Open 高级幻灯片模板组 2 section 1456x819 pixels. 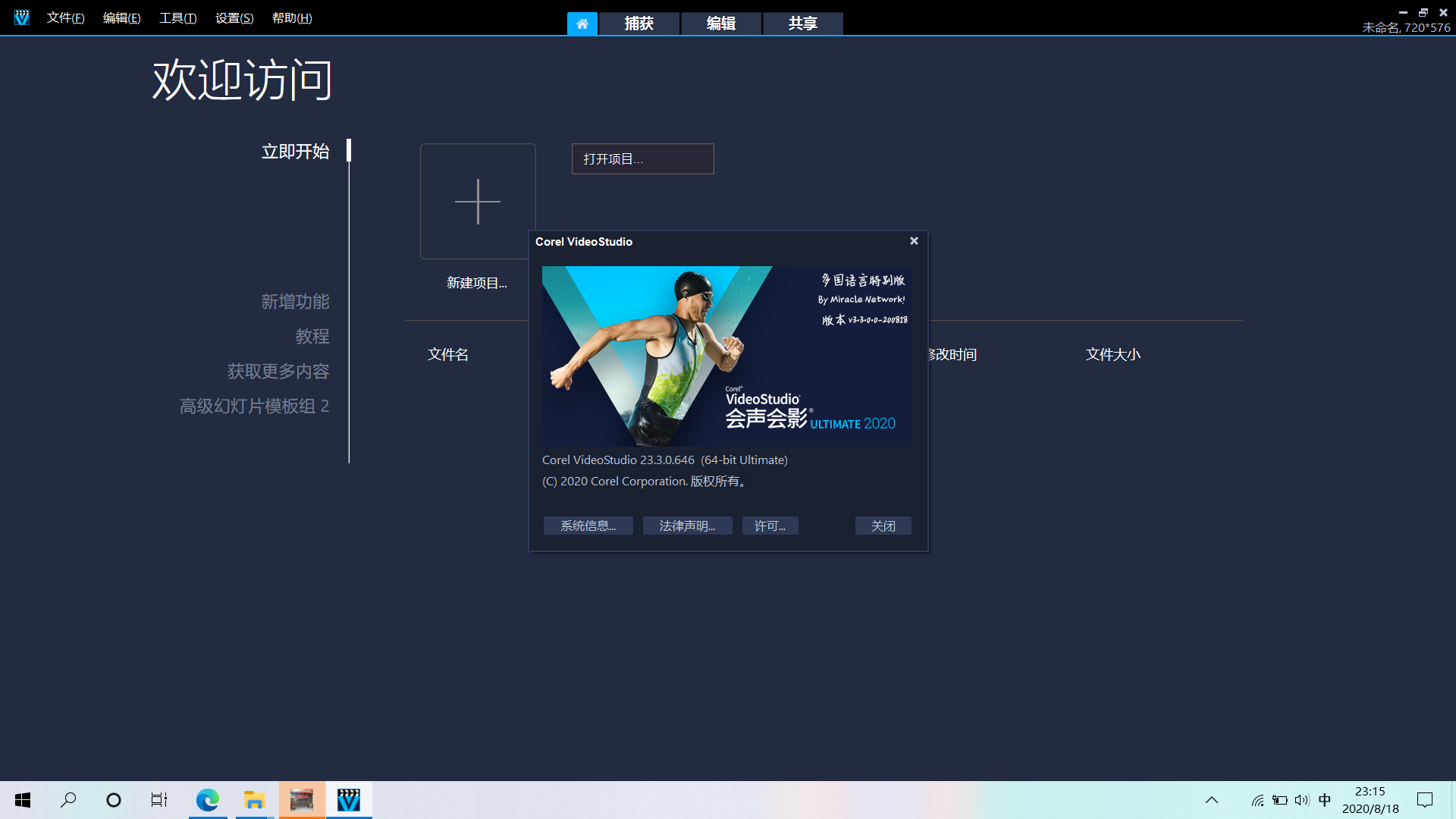click(254, 406)
